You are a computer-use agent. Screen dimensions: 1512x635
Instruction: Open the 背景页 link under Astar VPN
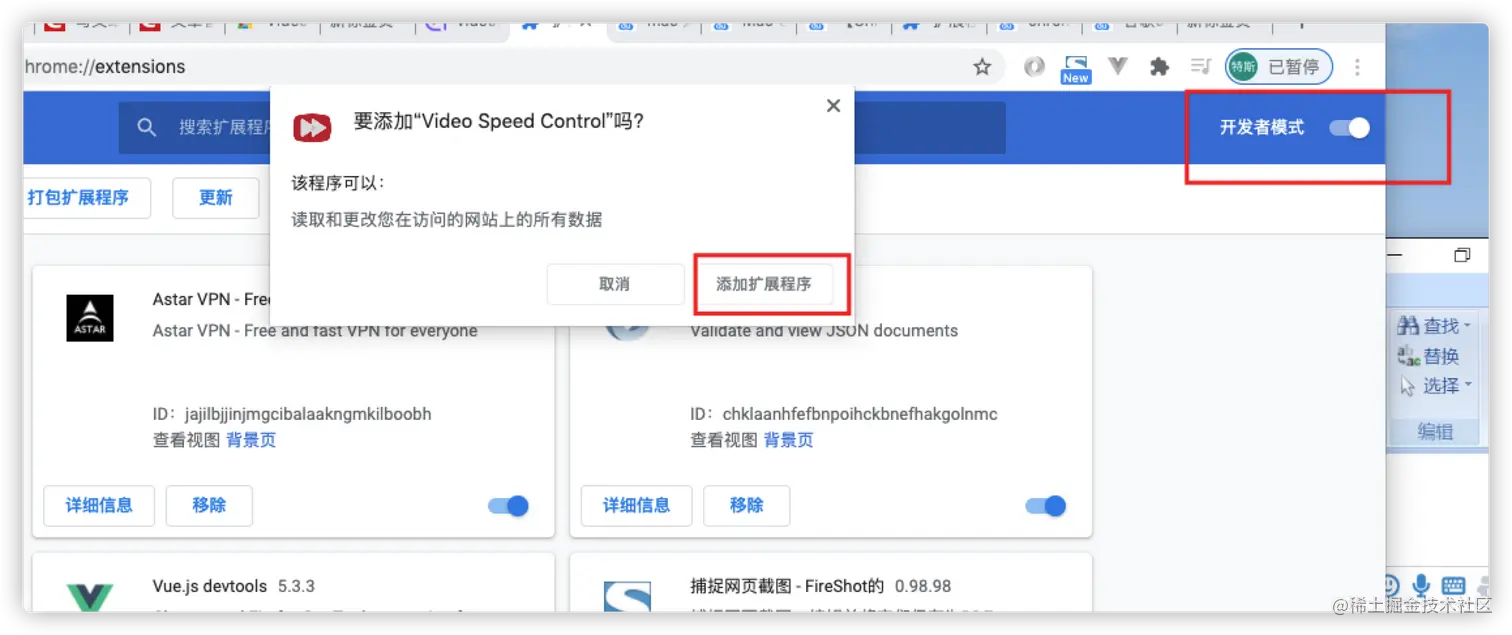tap(251, 440)
